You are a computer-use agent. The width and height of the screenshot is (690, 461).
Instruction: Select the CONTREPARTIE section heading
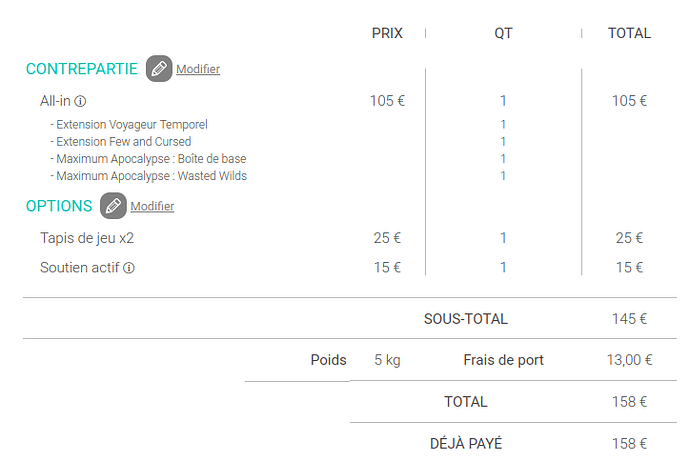coord(82,69)
